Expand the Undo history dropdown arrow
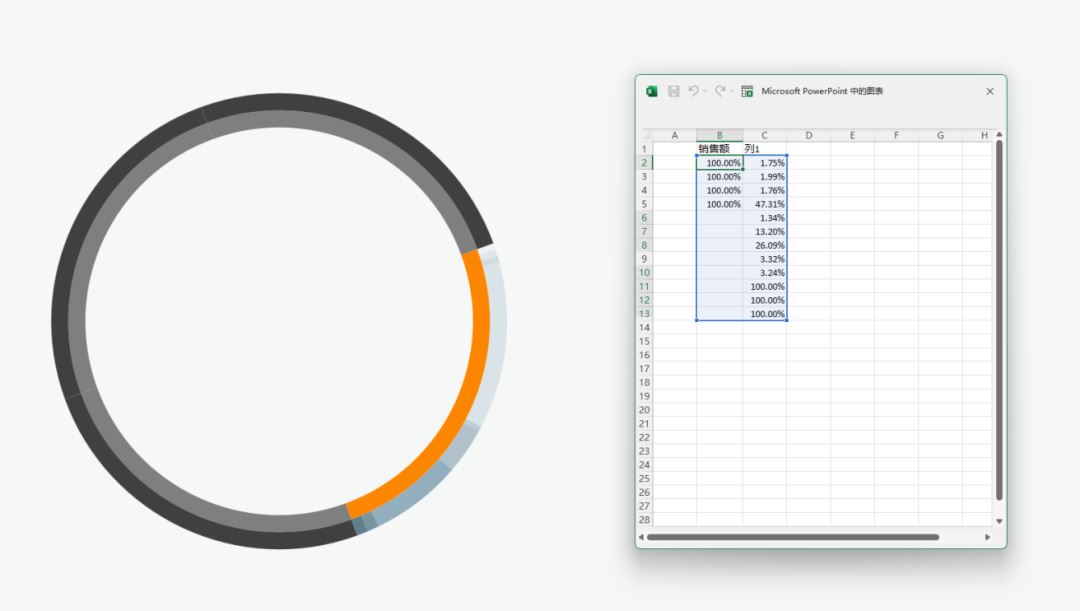The height and width of the screenshot is (611, 1080). click(705, 91)
